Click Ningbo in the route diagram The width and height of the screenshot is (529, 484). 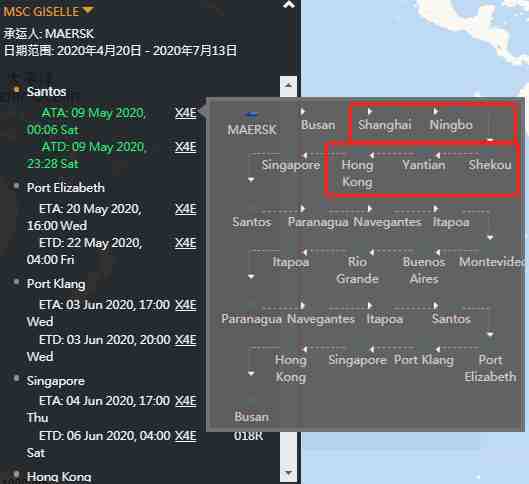pos(451,125)
